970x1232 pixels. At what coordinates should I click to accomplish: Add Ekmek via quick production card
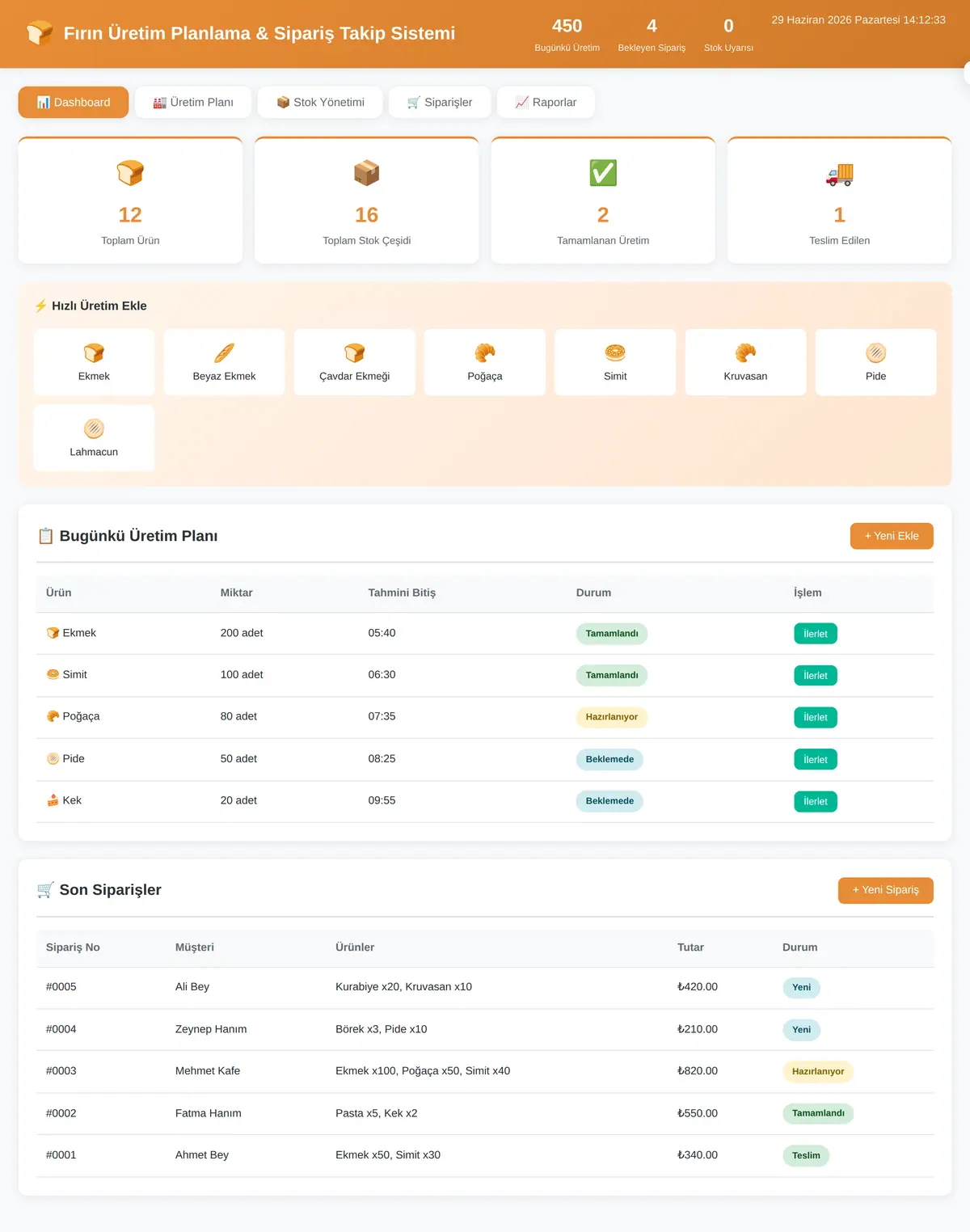(x=94, y=362)
